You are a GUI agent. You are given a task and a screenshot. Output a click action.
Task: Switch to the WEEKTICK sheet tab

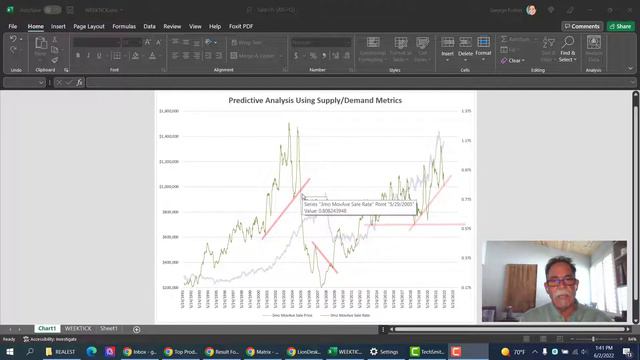[78, 329]
